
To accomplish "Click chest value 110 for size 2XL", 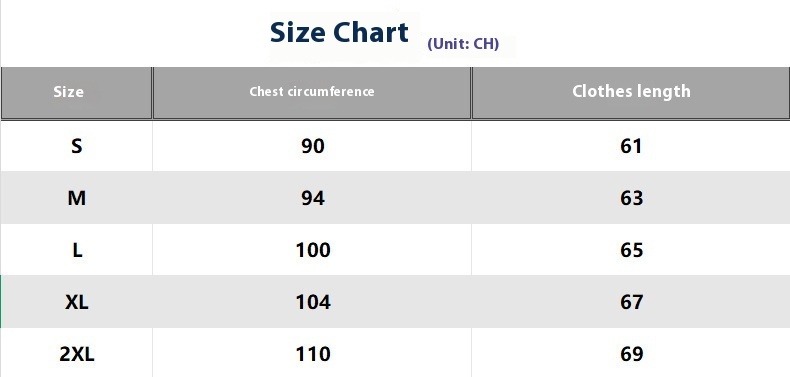I will (x=313, y=354).
